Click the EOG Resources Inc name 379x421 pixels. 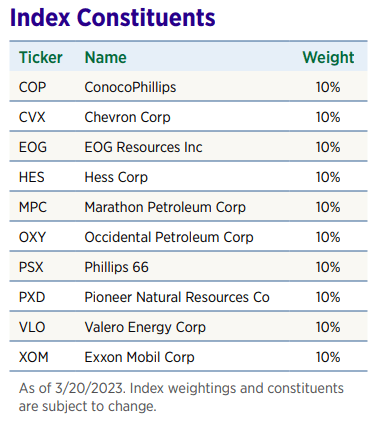point(143,147)
